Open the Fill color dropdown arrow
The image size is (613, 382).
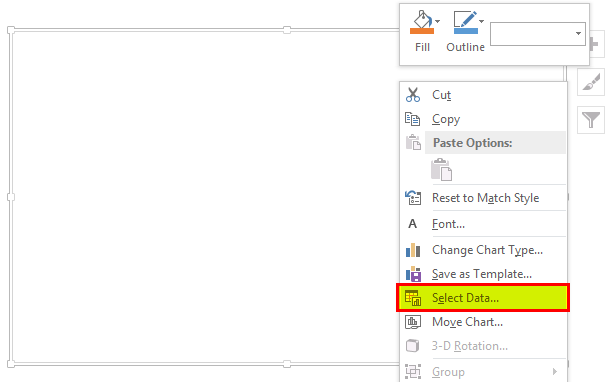pyautogui.click(x=437, y=22)
